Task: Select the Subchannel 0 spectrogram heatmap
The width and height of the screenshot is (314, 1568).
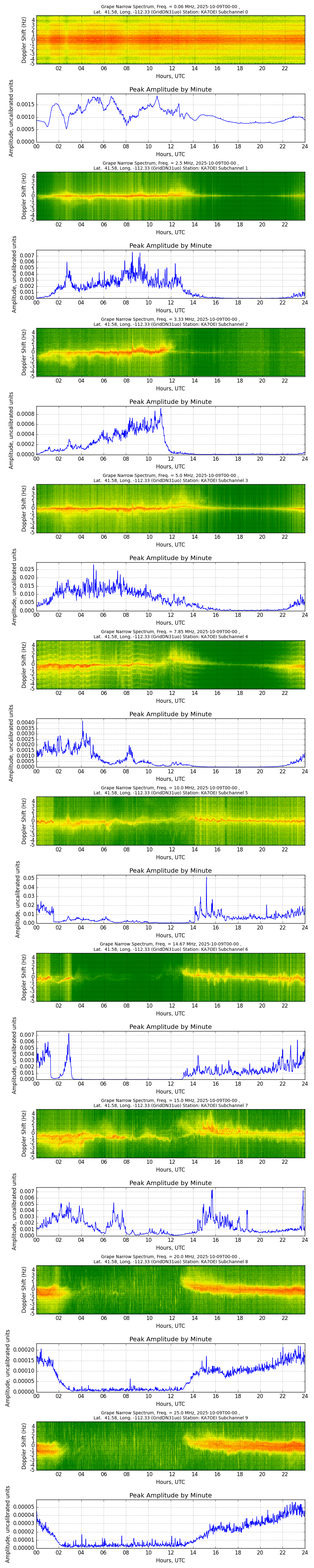Action: click(x=171, y=40)
